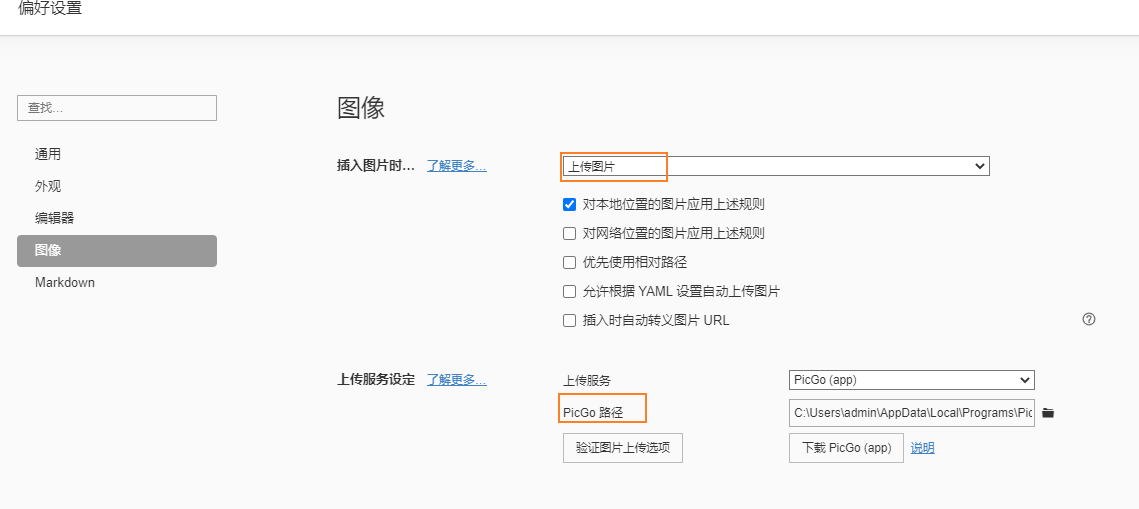Viewport: 1139px width, 509px height.
Task: Click the 下载 PicGo (app) button
Action: point(846,448)
